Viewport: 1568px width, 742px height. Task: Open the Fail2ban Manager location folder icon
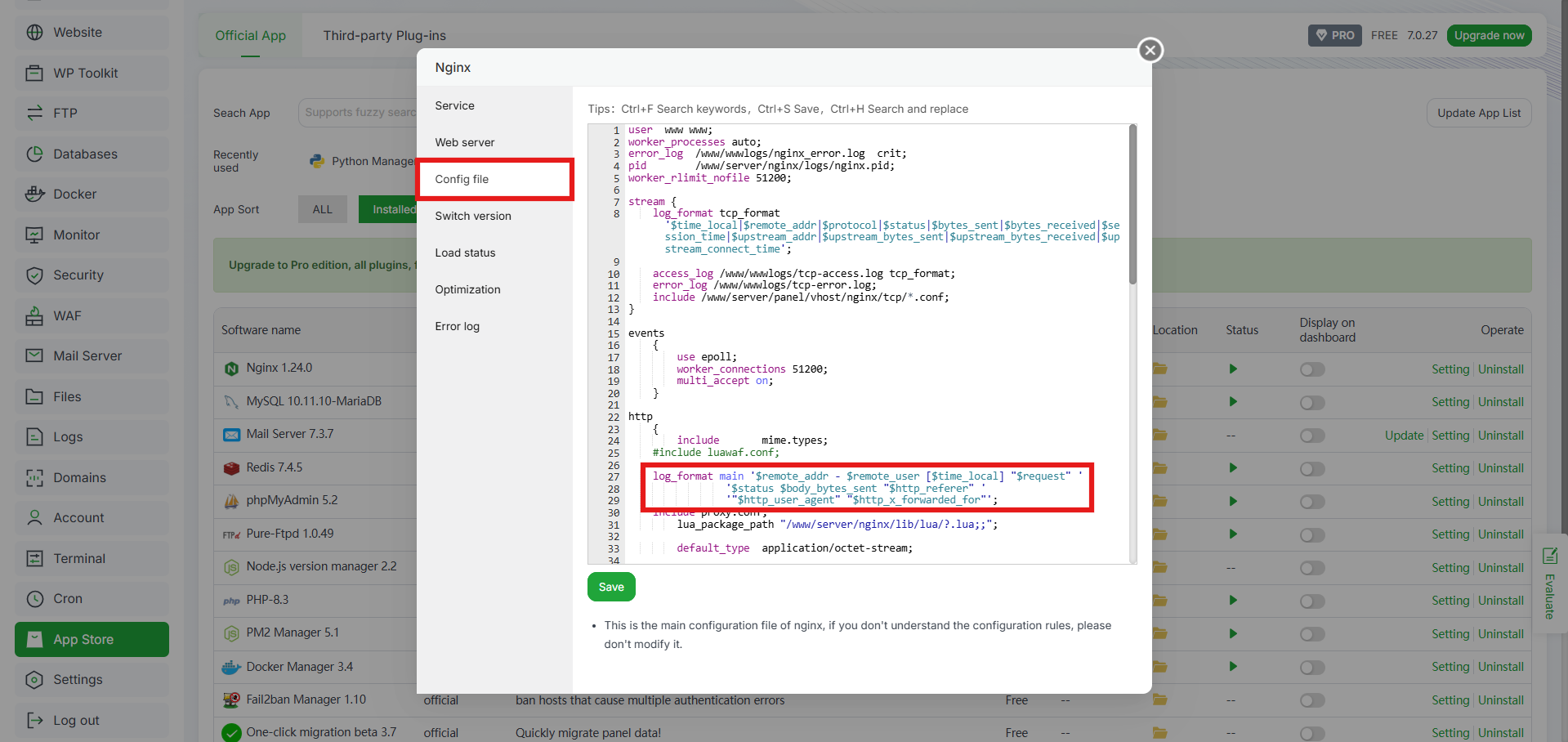pyautogui.click(x=1159, y=700)
